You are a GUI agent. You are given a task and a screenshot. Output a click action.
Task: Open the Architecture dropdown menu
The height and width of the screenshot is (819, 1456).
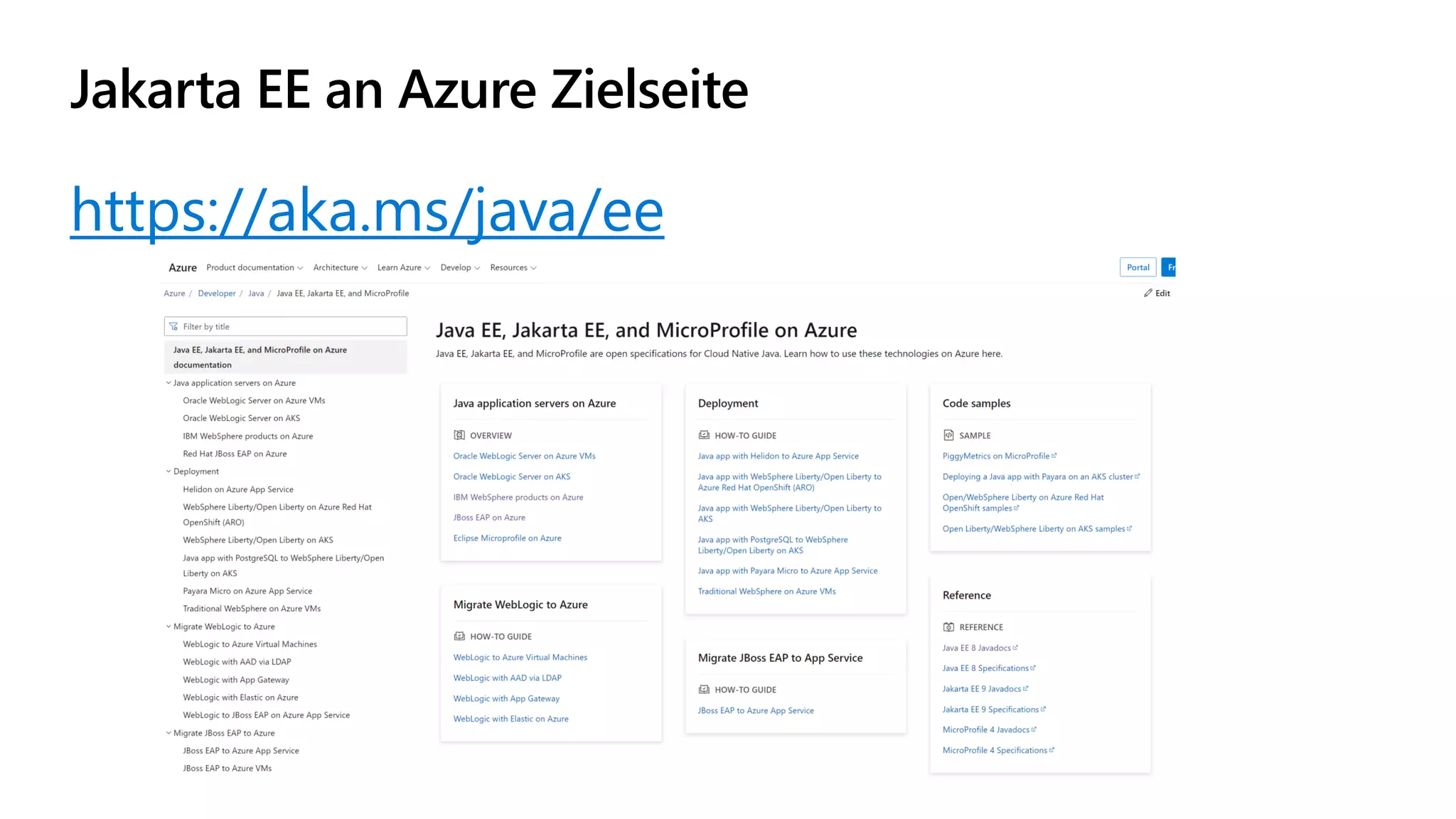[340, 268]
